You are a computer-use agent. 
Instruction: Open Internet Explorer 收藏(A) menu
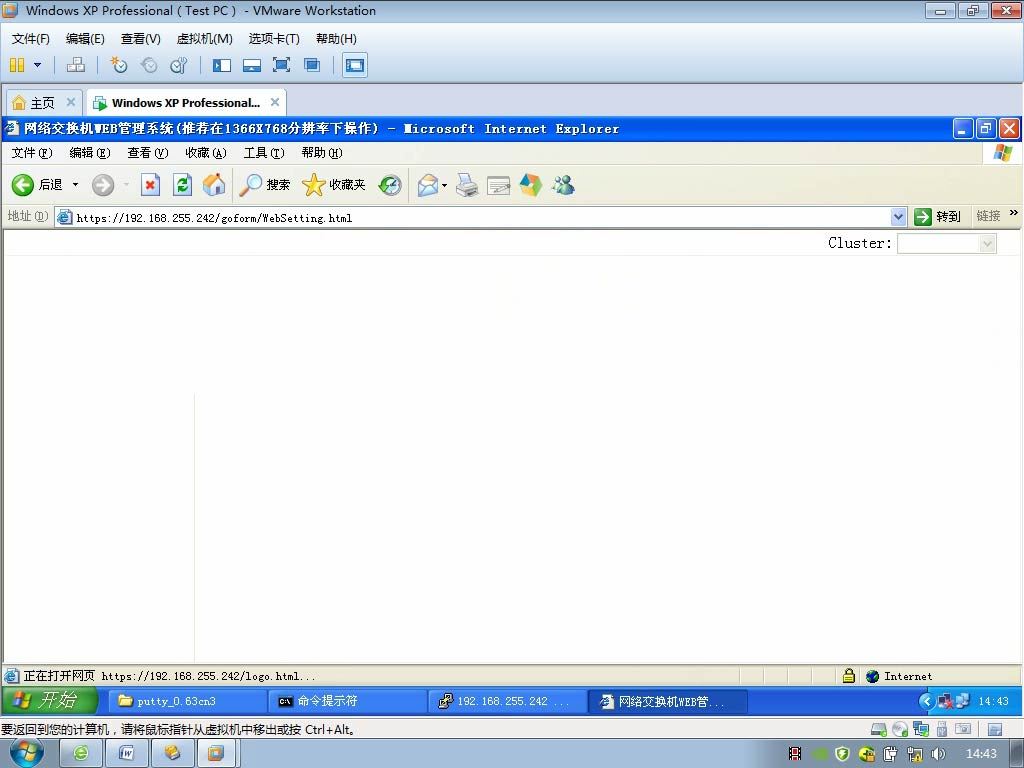(x=206, y=153)
